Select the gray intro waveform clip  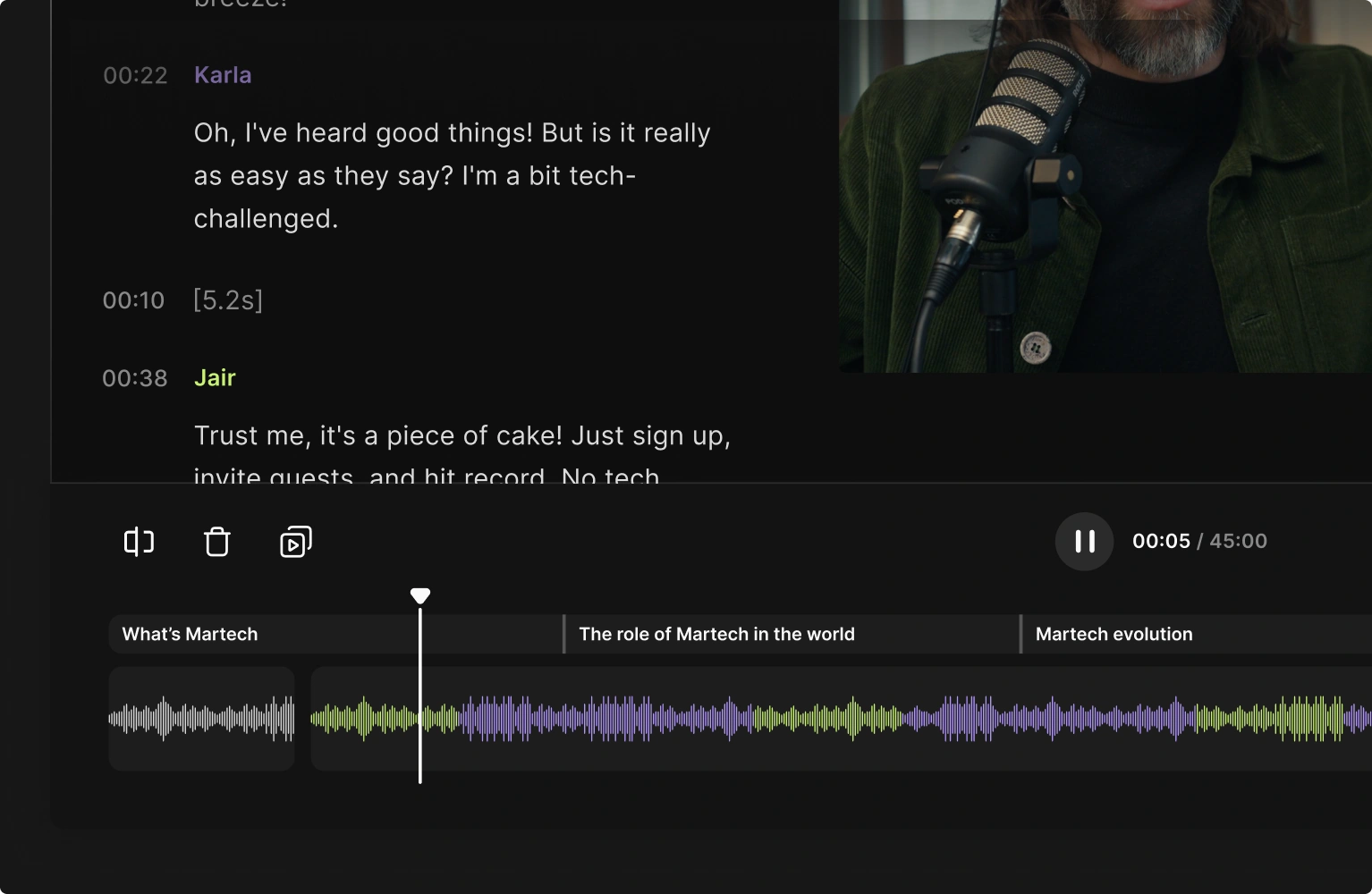(201, 718)
